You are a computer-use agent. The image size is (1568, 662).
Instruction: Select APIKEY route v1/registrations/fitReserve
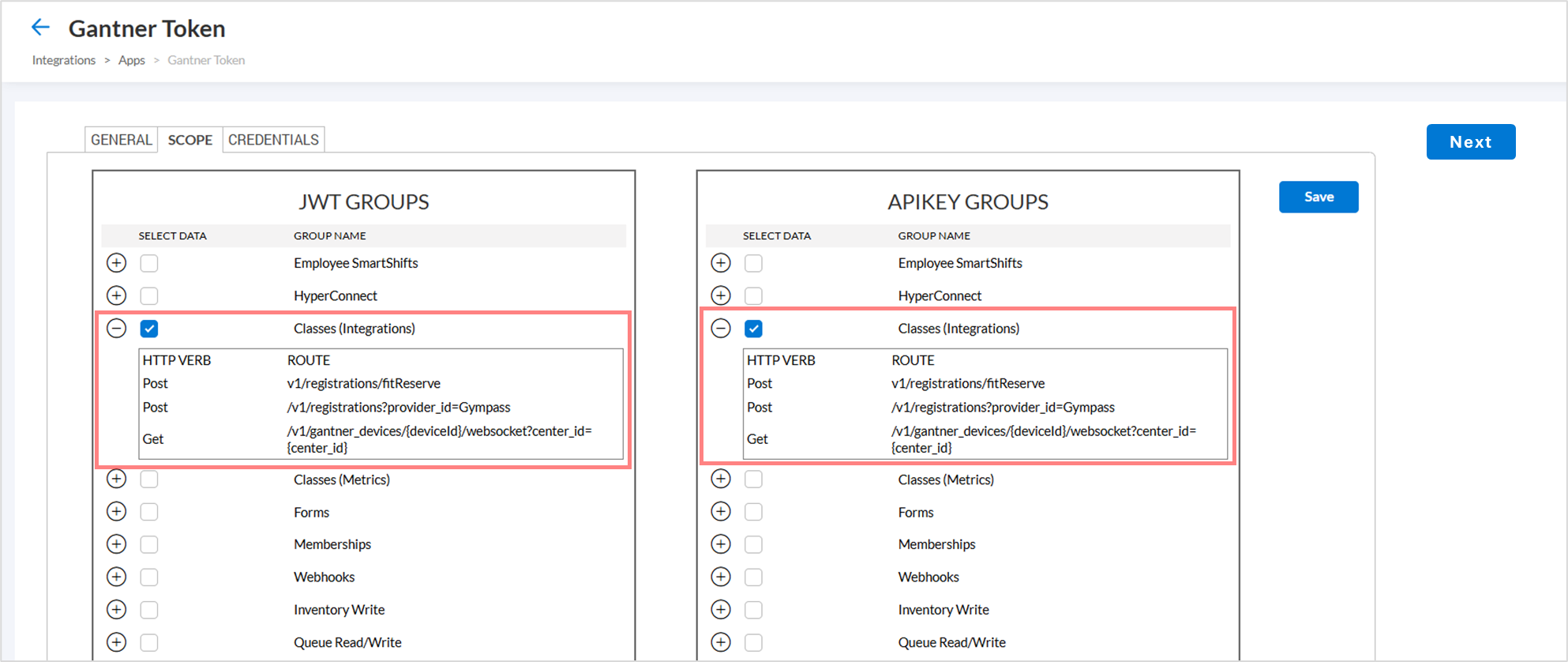tap(968, 383)
